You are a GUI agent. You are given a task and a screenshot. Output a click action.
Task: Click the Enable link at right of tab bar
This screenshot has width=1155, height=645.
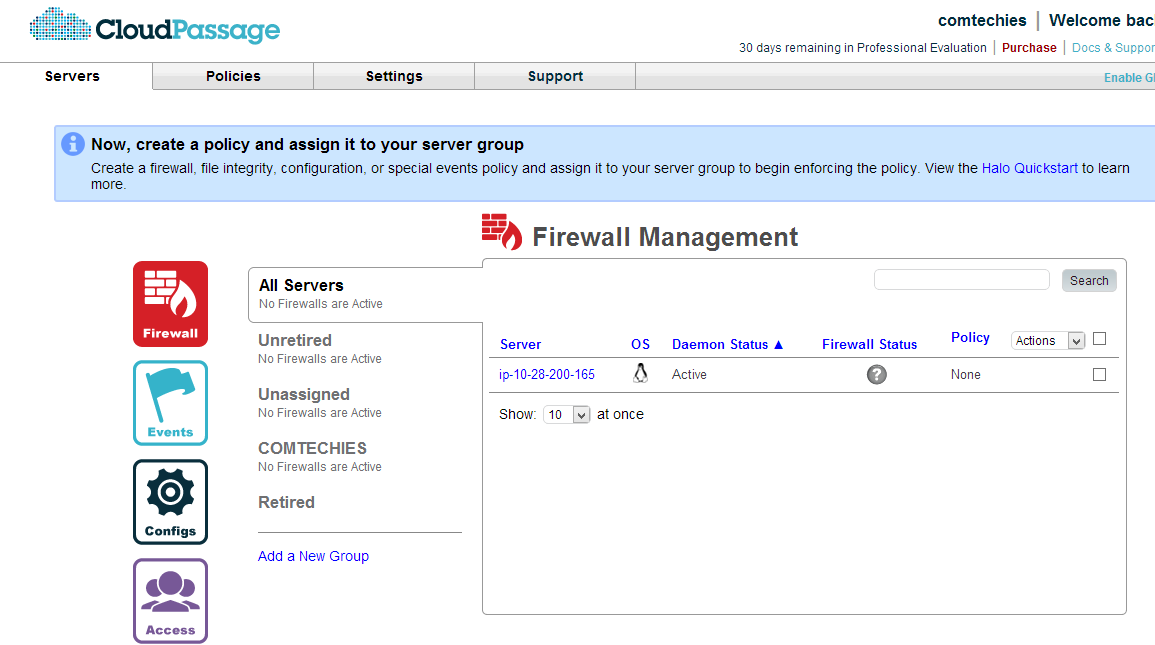tap(1129, 77)
